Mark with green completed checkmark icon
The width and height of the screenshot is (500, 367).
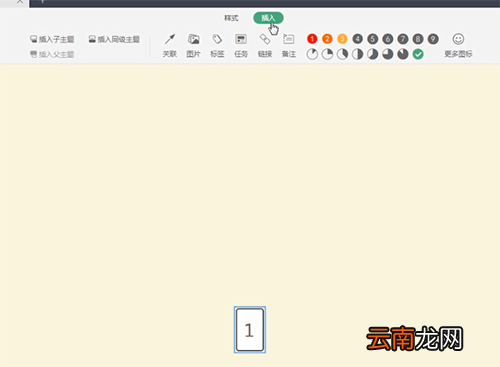tap(418, 54)
